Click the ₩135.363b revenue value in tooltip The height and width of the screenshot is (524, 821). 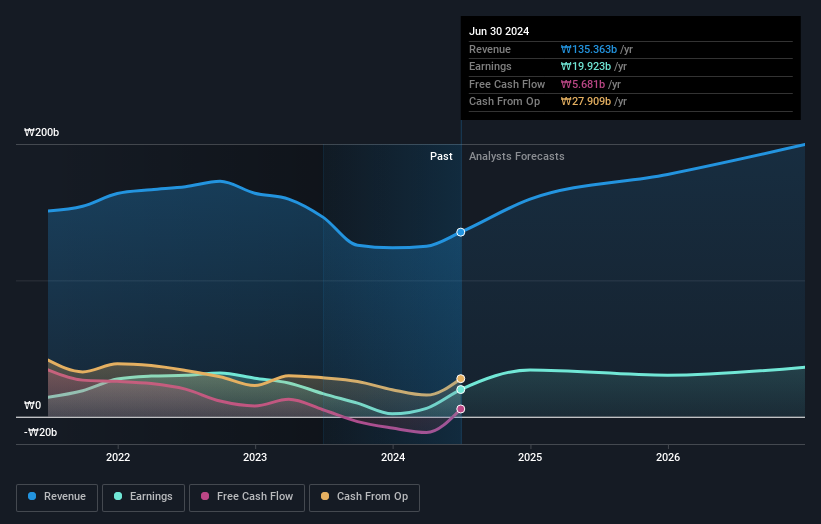pyautogui.click(x=589, y=49)
